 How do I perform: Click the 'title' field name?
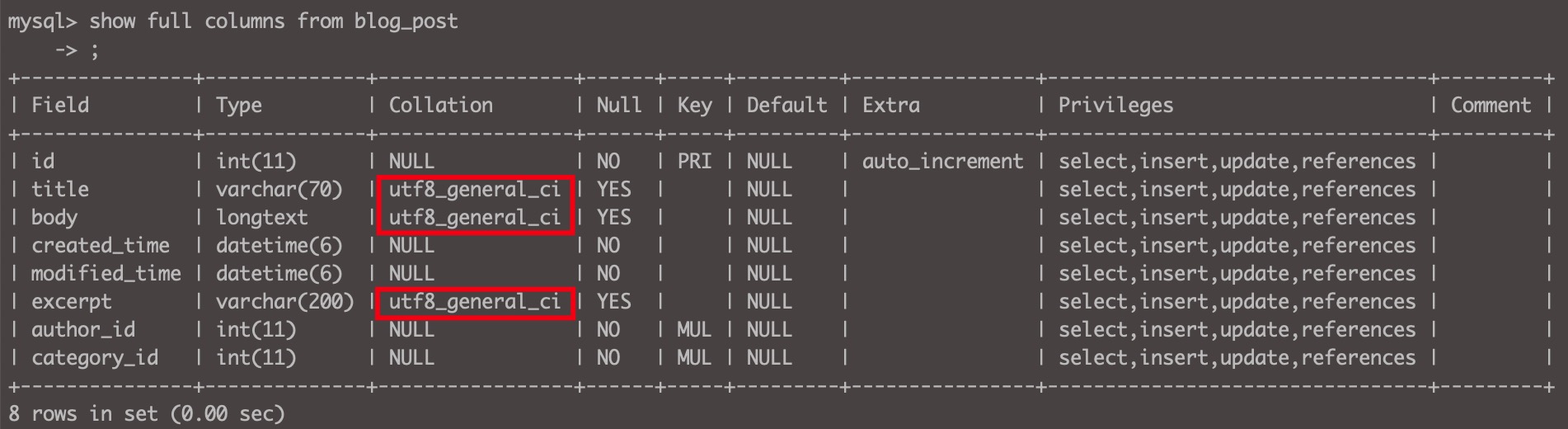(59, 190)
